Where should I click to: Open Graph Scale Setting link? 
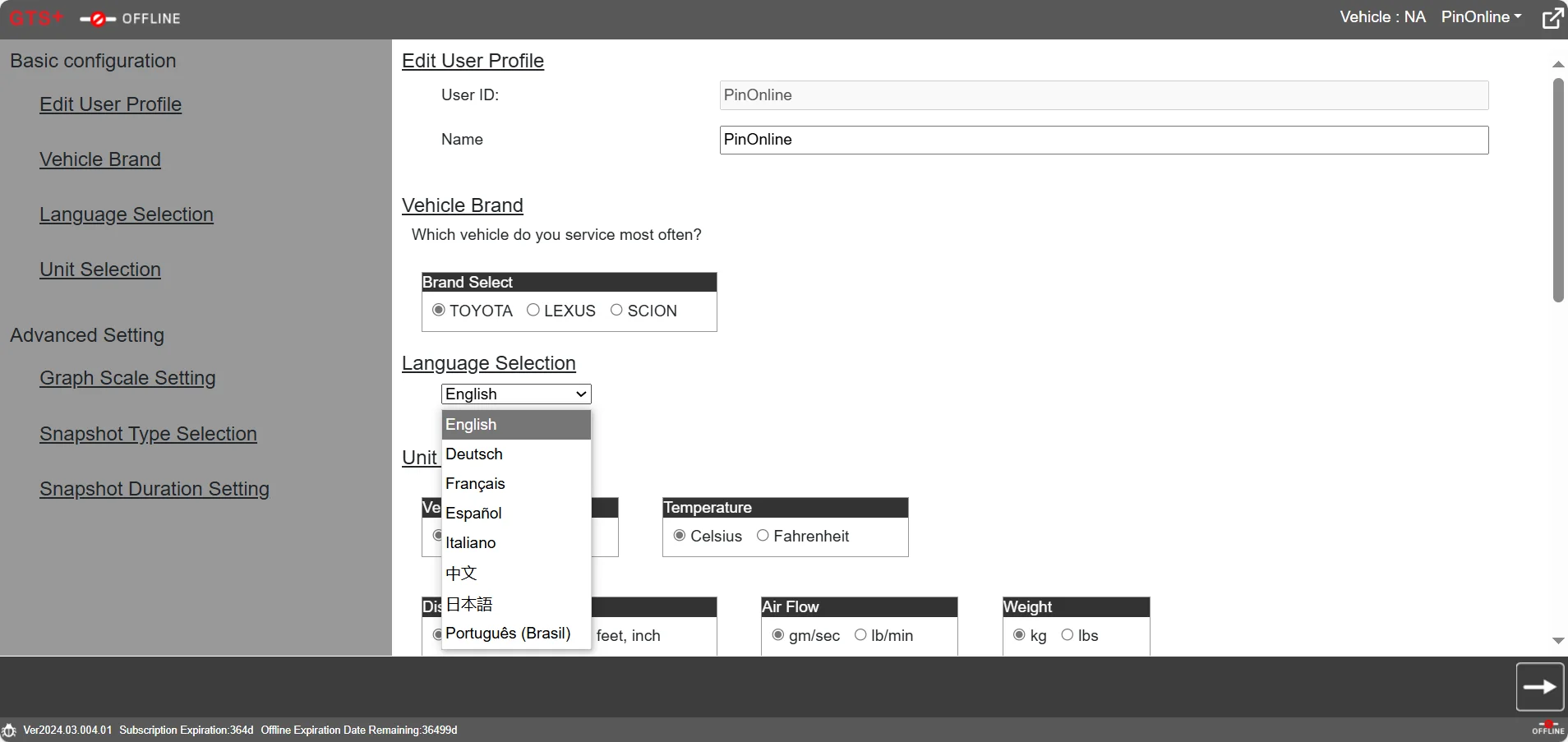tap(127, 378)
